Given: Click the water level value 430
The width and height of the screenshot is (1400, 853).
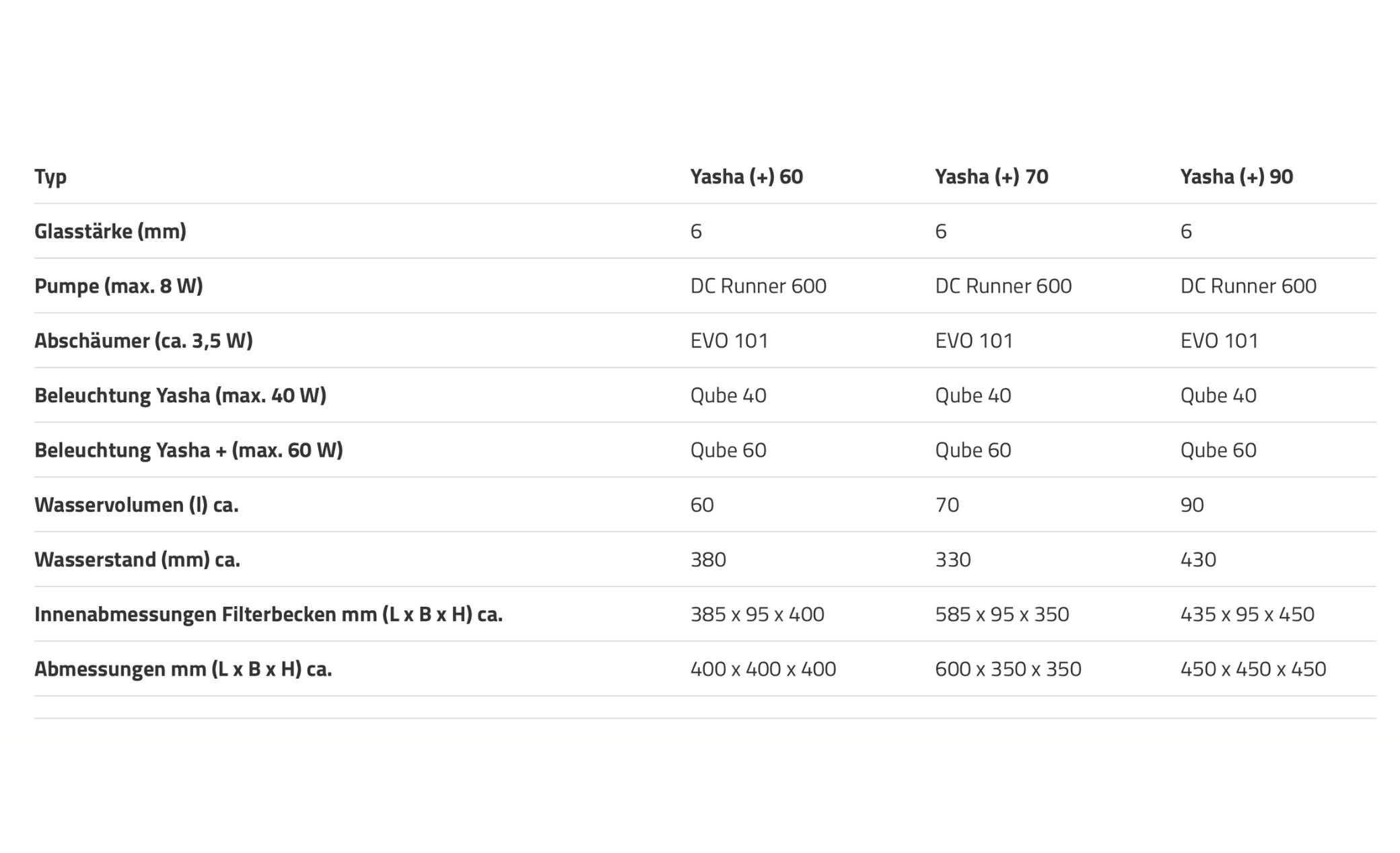Looking at the screenshot, I should (x=1198, y=560).
